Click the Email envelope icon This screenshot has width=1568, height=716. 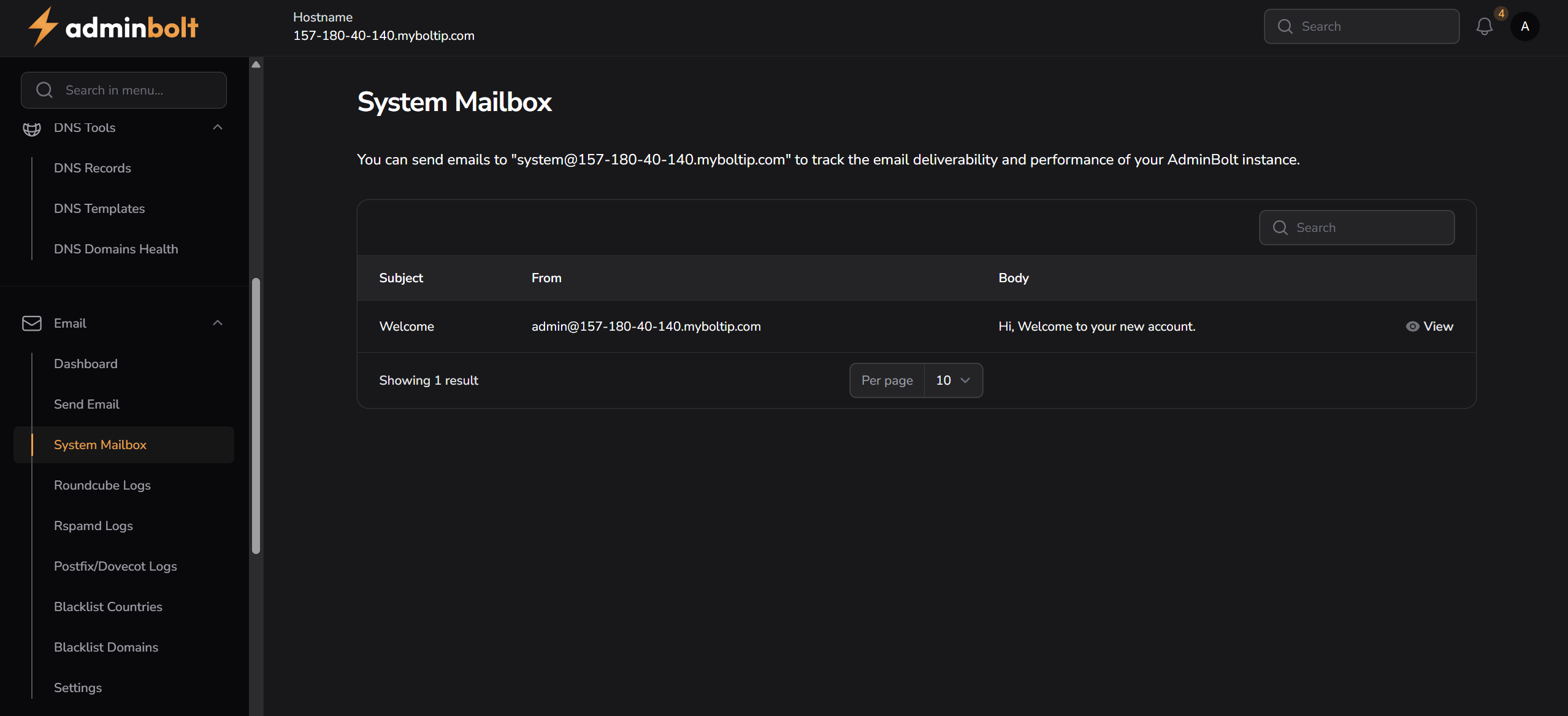point(32,323)
